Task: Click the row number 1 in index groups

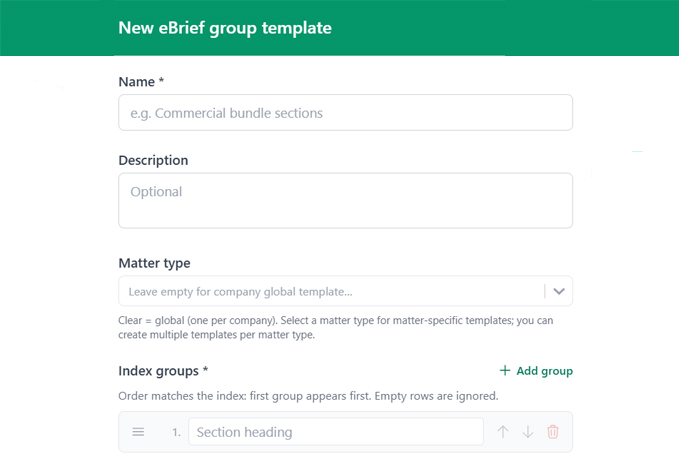Action: pos(175,432)
